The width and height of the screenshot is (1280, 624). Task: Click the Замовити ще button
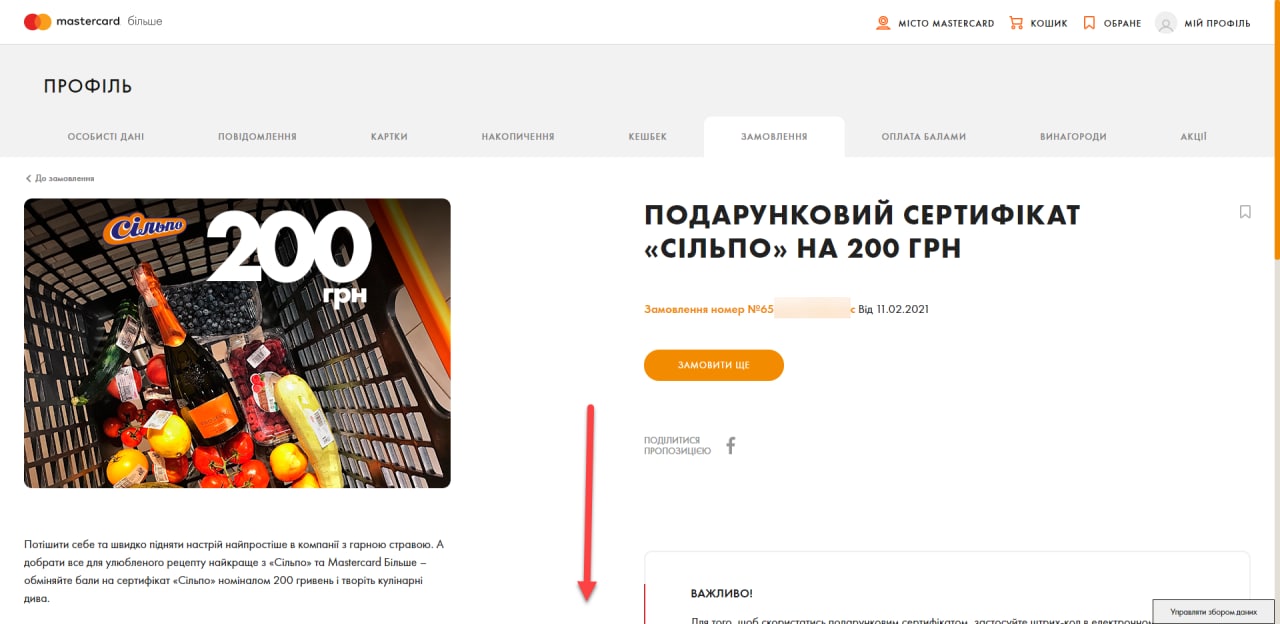[714, 365]
